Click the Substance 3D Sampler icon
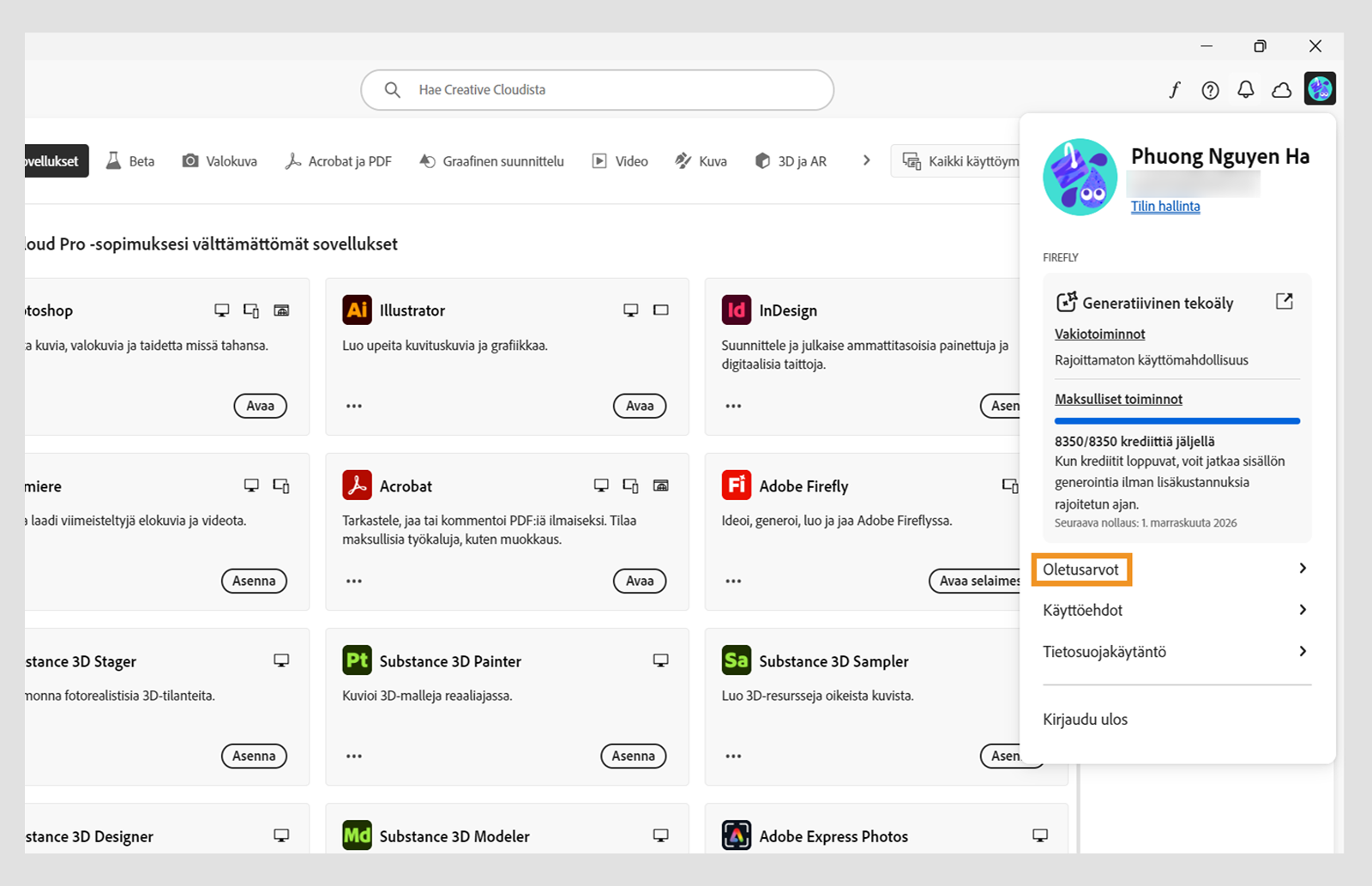This screenshot has width=1372, height=886. (737, 660)
